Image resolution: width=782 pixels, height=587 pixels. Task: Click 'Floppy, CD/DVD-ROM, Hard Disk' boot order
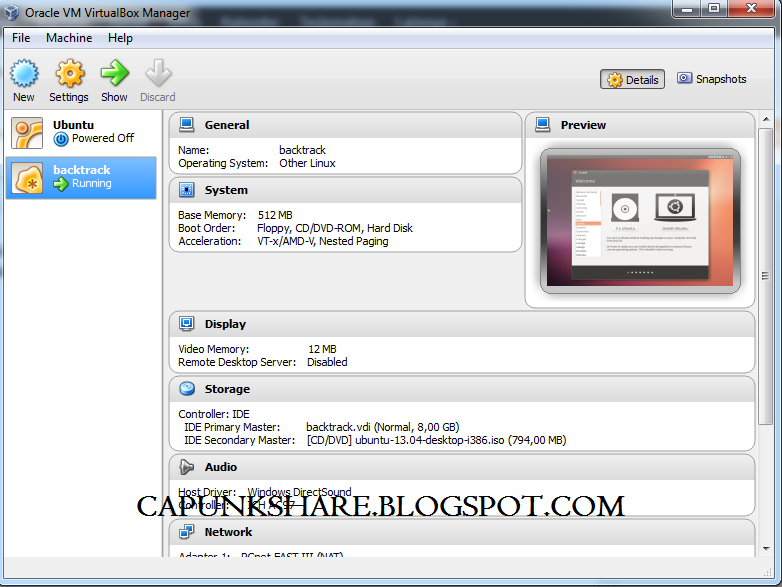335,228
